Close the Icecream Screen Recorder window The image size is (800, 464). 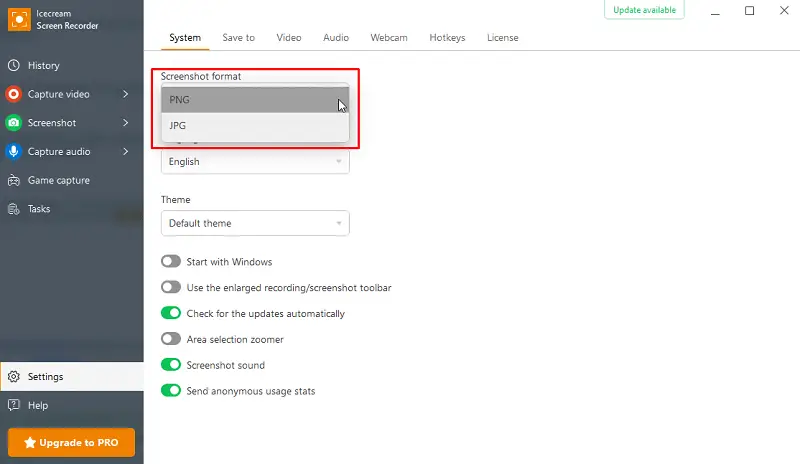(784, 10)
